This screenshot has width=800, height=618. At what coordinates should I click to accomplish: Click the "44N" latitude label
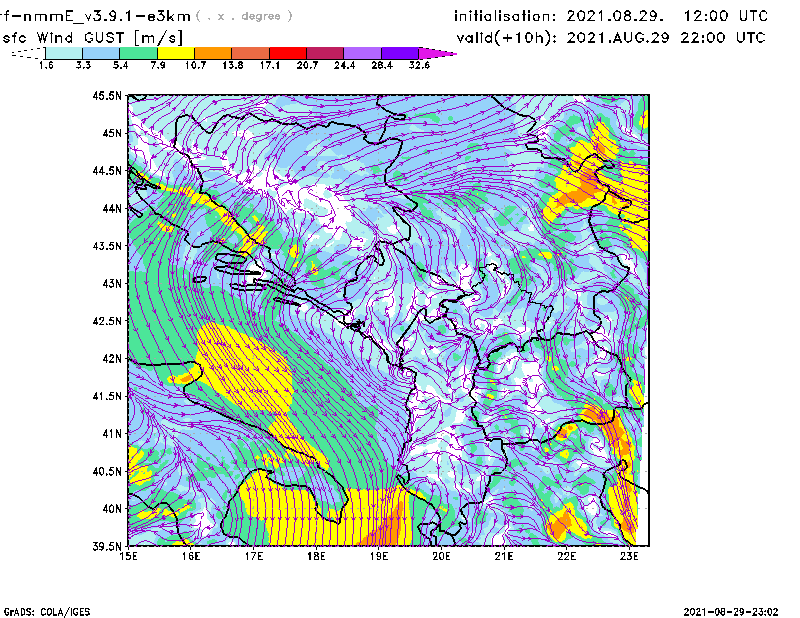coord(112,208)
